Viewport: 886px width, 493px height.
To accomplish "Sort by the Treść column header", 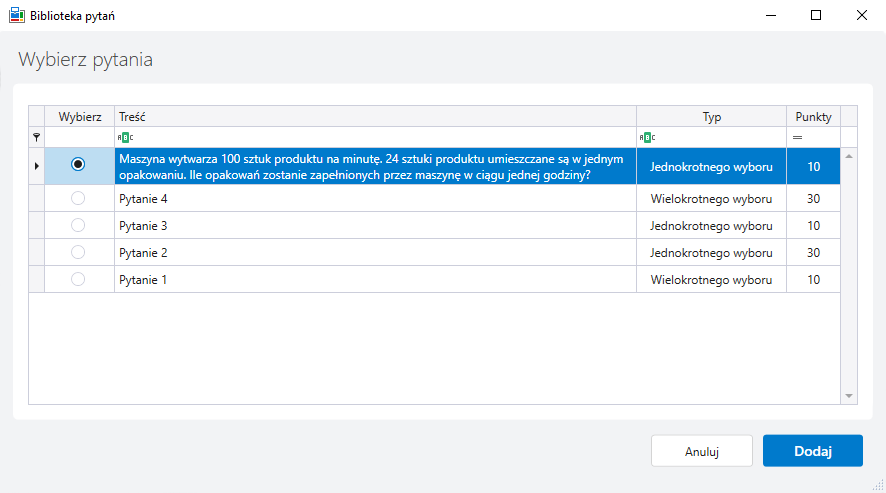I will [x=375, y=116].
